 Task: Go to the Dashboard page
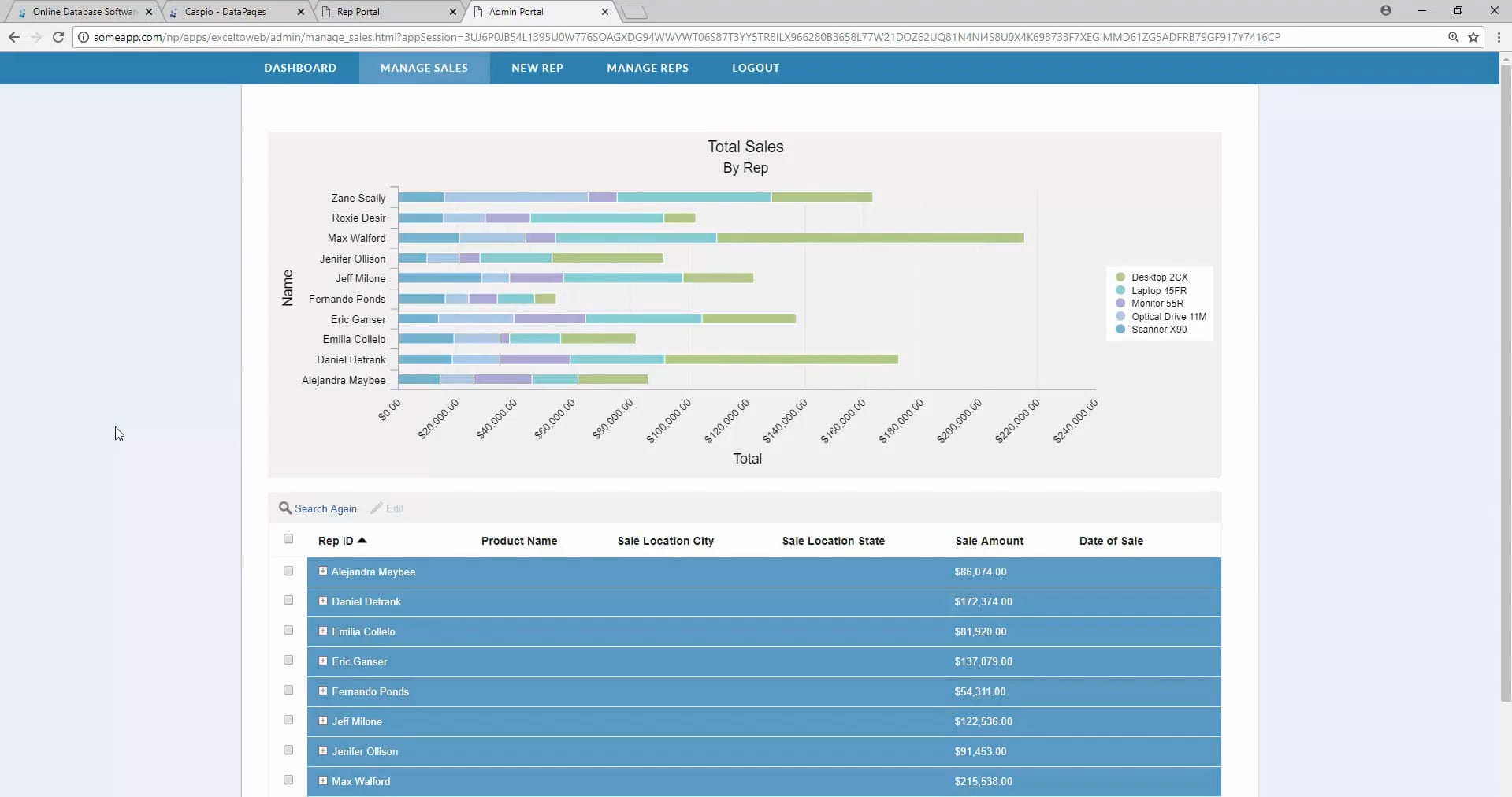[x=300, y=68]
